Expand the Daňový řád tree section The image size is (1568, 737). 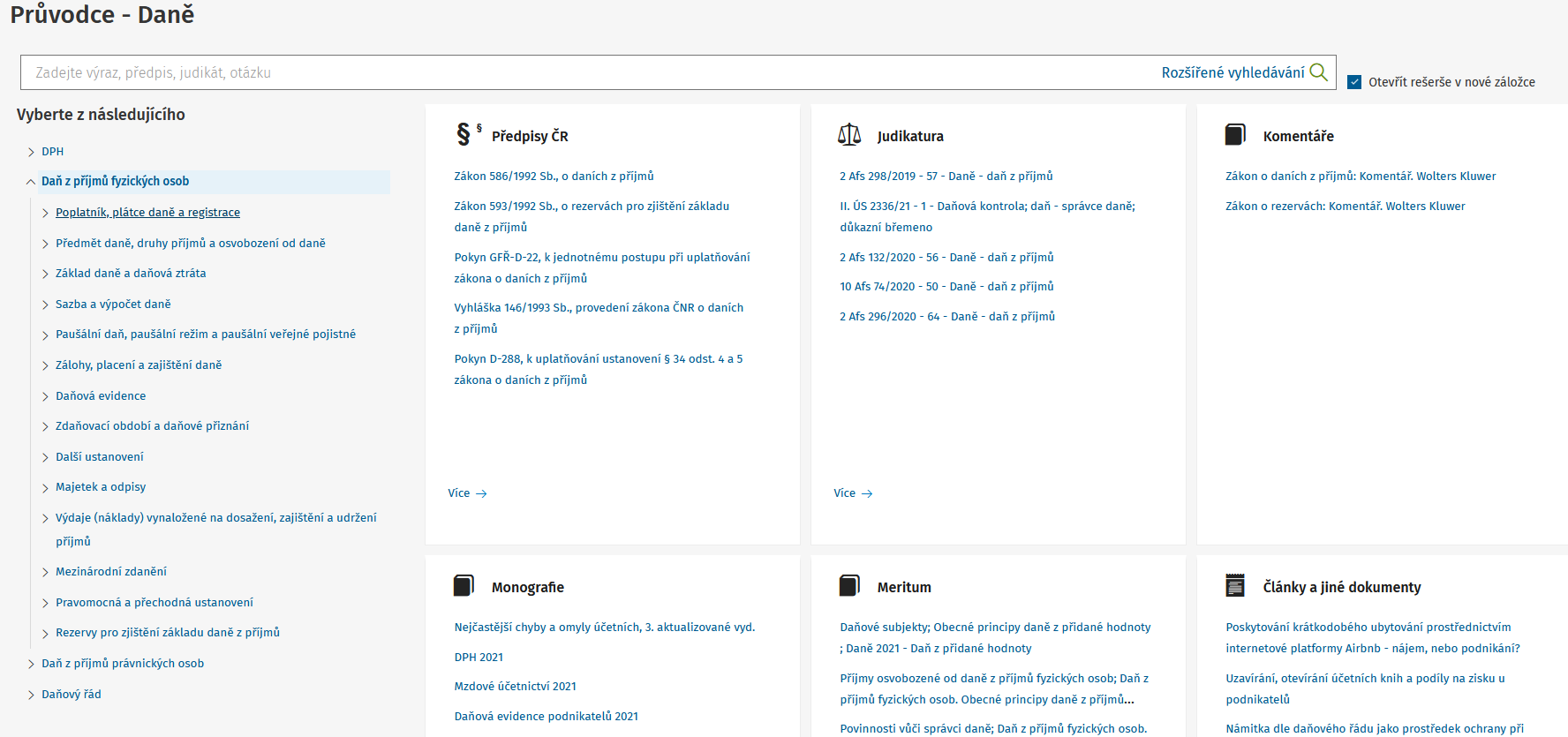point(31,695)
